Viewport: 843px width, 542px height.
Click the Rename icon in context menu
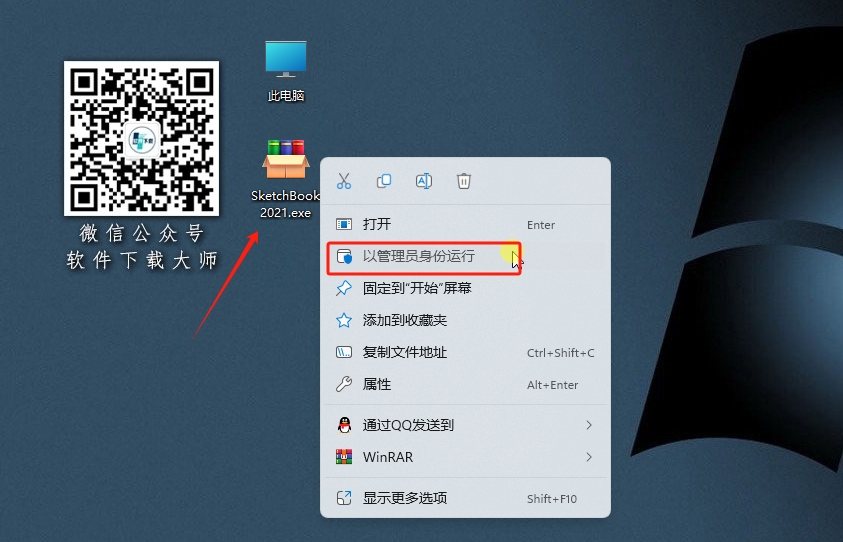424,181
